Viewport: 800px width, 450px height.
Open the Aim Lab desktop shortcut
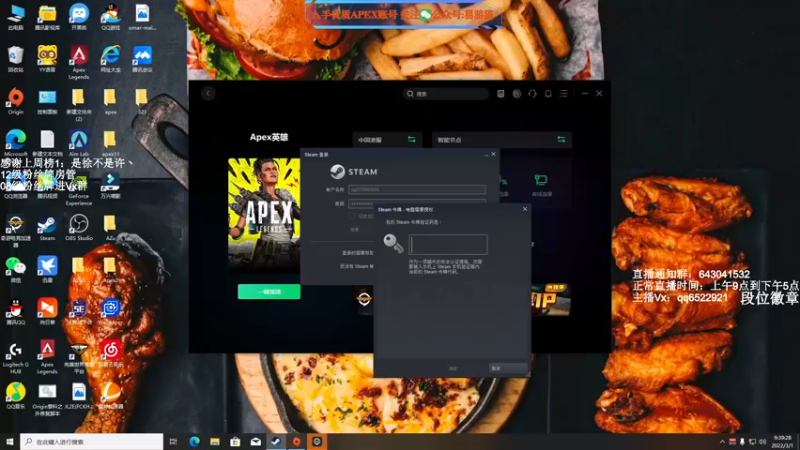pos(79,143)
